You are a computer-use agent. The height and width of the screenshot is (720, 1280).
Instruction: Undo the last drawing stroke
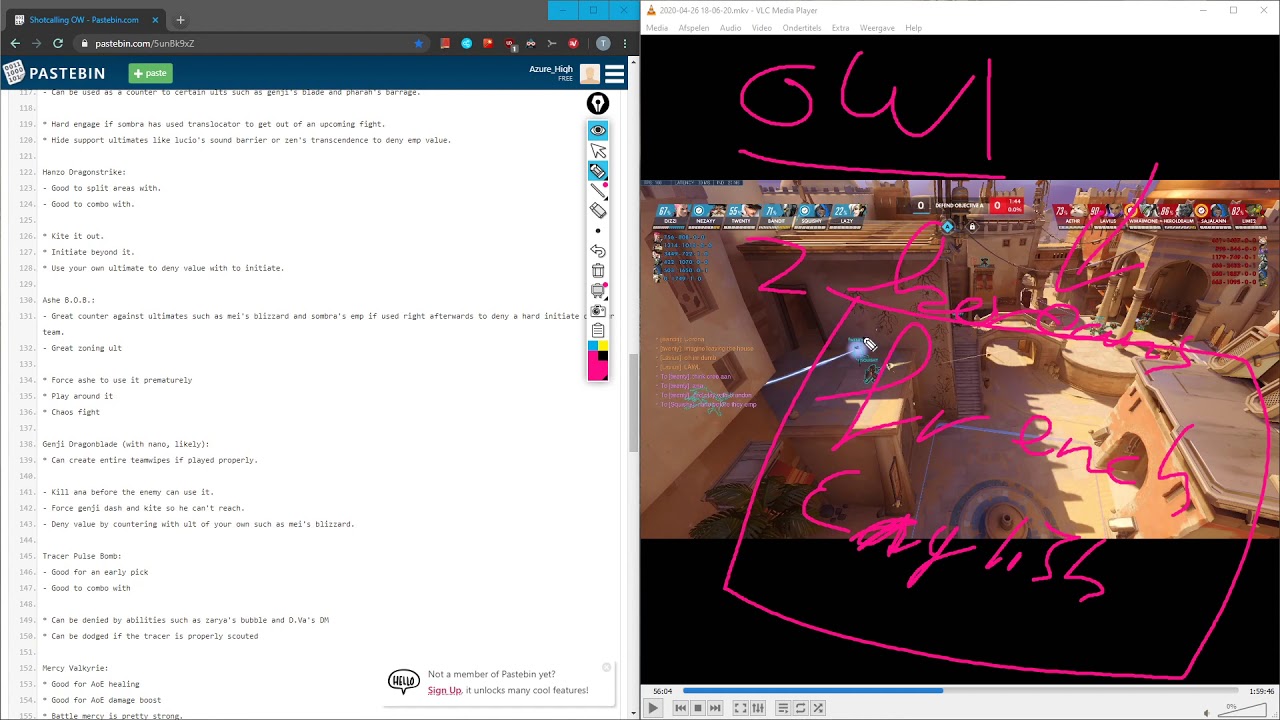[598, 251]
